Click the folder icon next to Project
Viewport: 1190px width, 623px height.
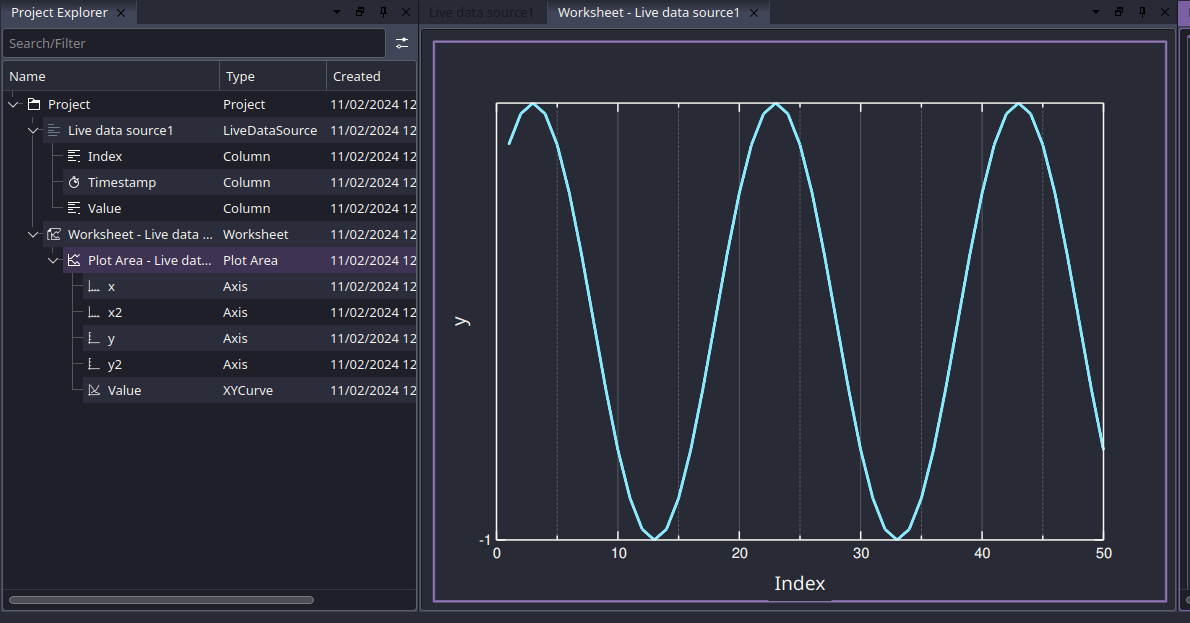[33, 103]
